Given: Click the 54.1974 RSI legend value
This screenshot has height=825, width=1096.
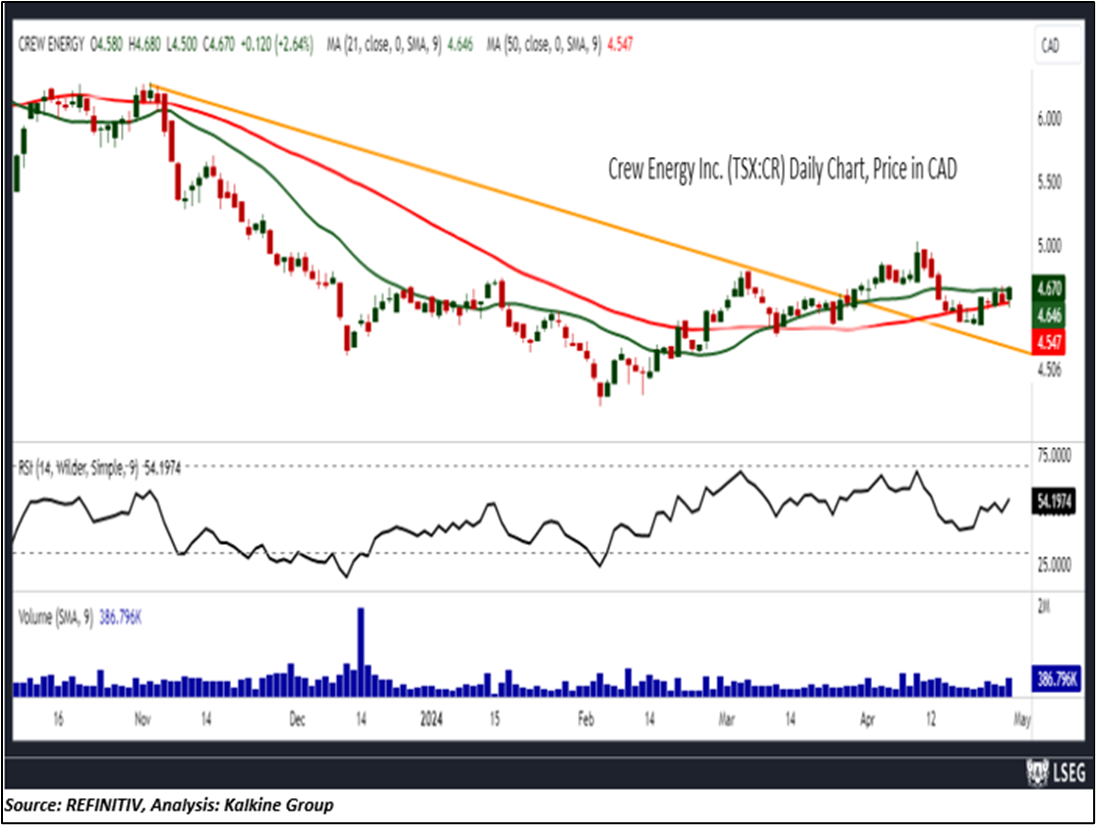Looking at the screenshot, I should pyautogui.click(x=162, y=468).
